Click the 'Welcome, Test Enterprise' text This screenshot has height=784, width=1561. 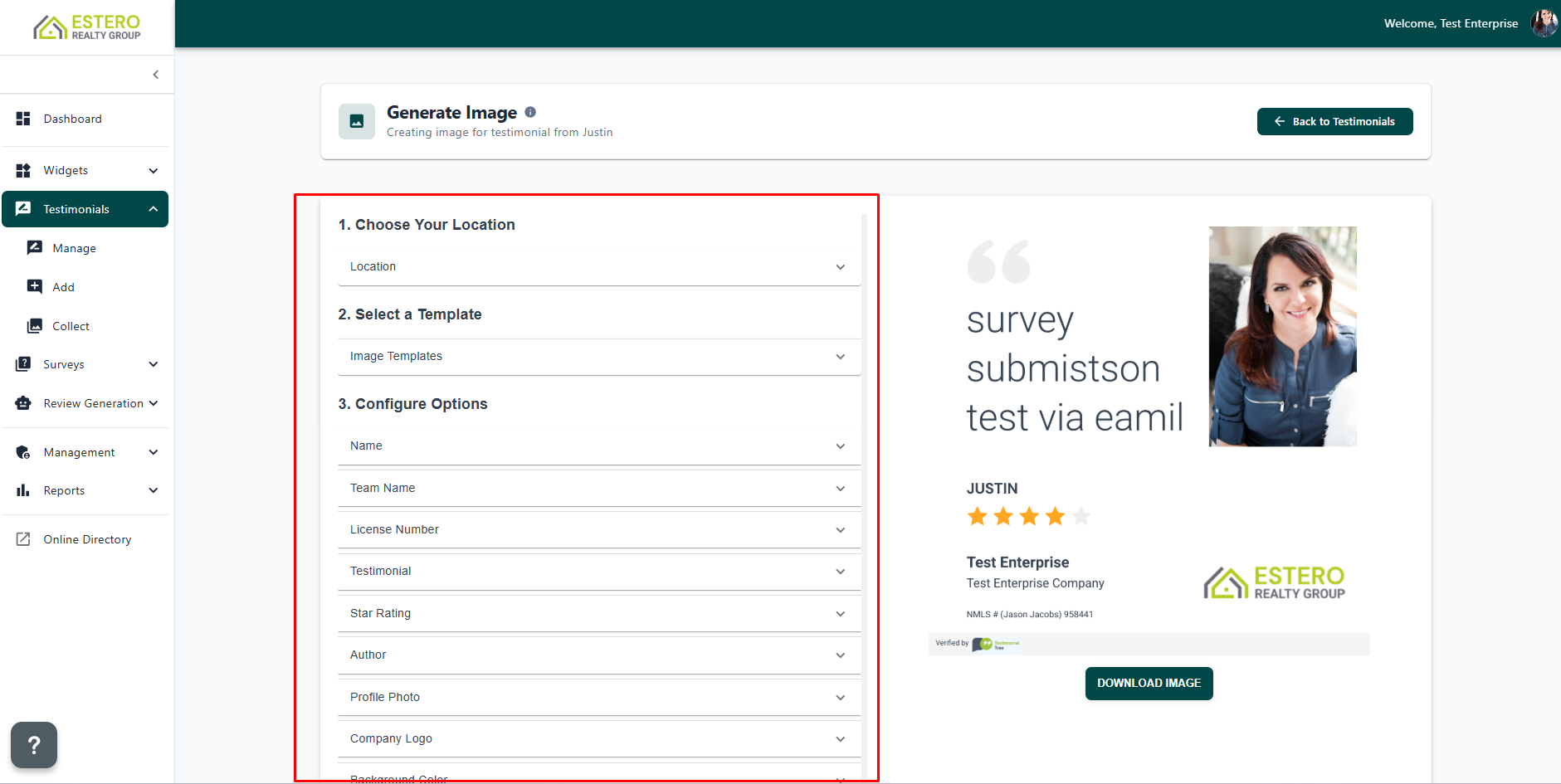[x=1451, y=23]
